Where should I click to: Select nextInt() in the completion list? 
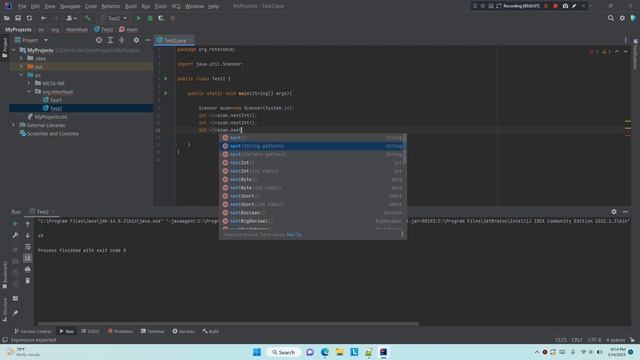[x=313, y=162]
